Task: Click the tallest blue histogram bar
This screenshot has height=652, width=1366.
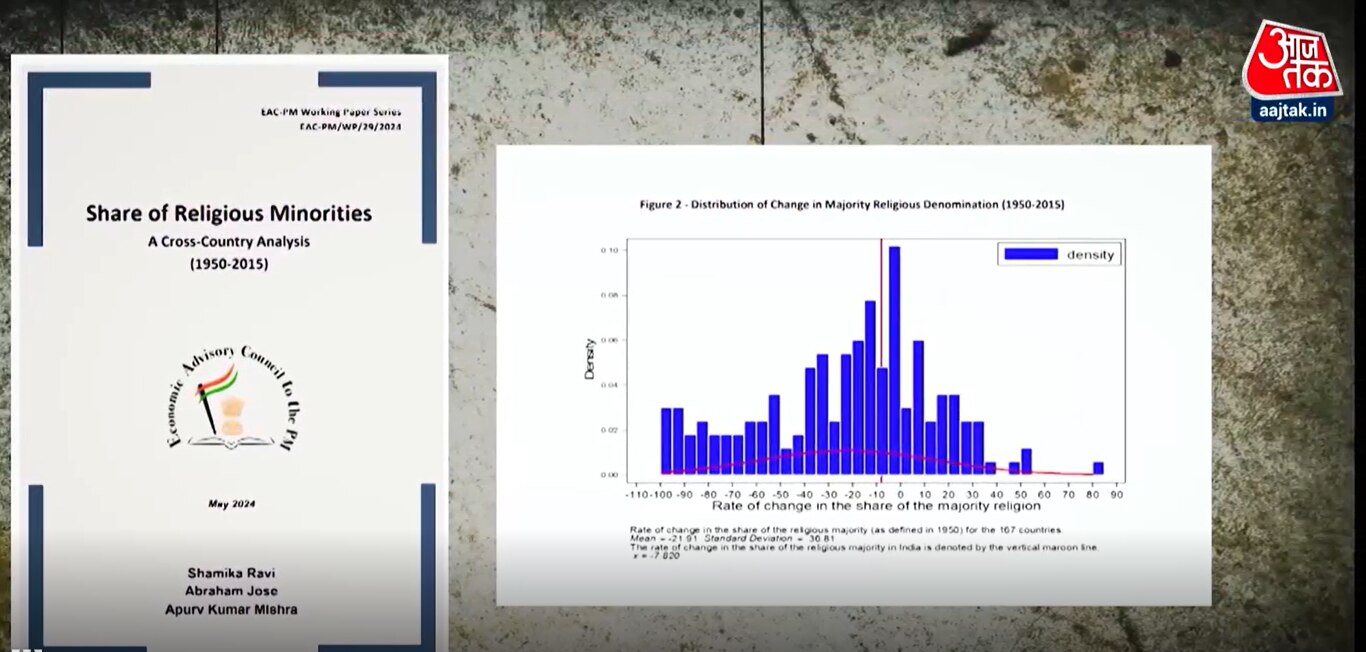Action: (x=894, y=360)
